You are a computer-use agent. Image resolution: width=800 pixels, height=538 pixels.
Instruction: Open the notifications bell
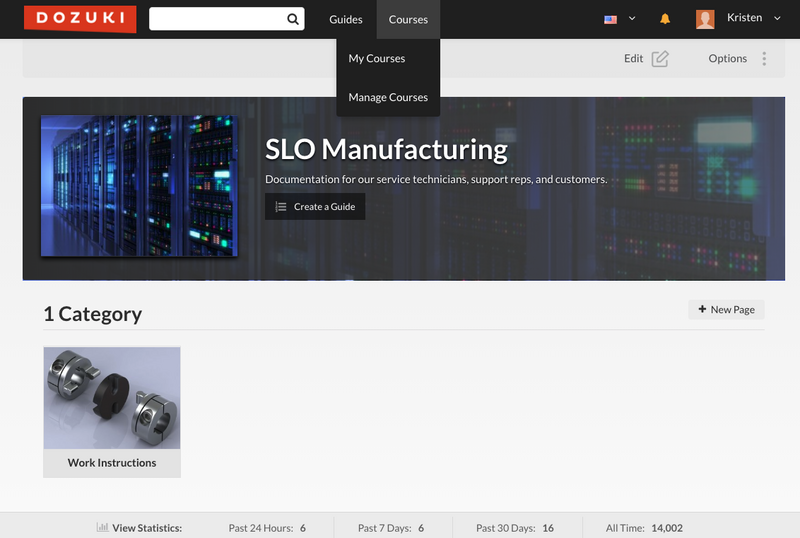tap(665, 19)
